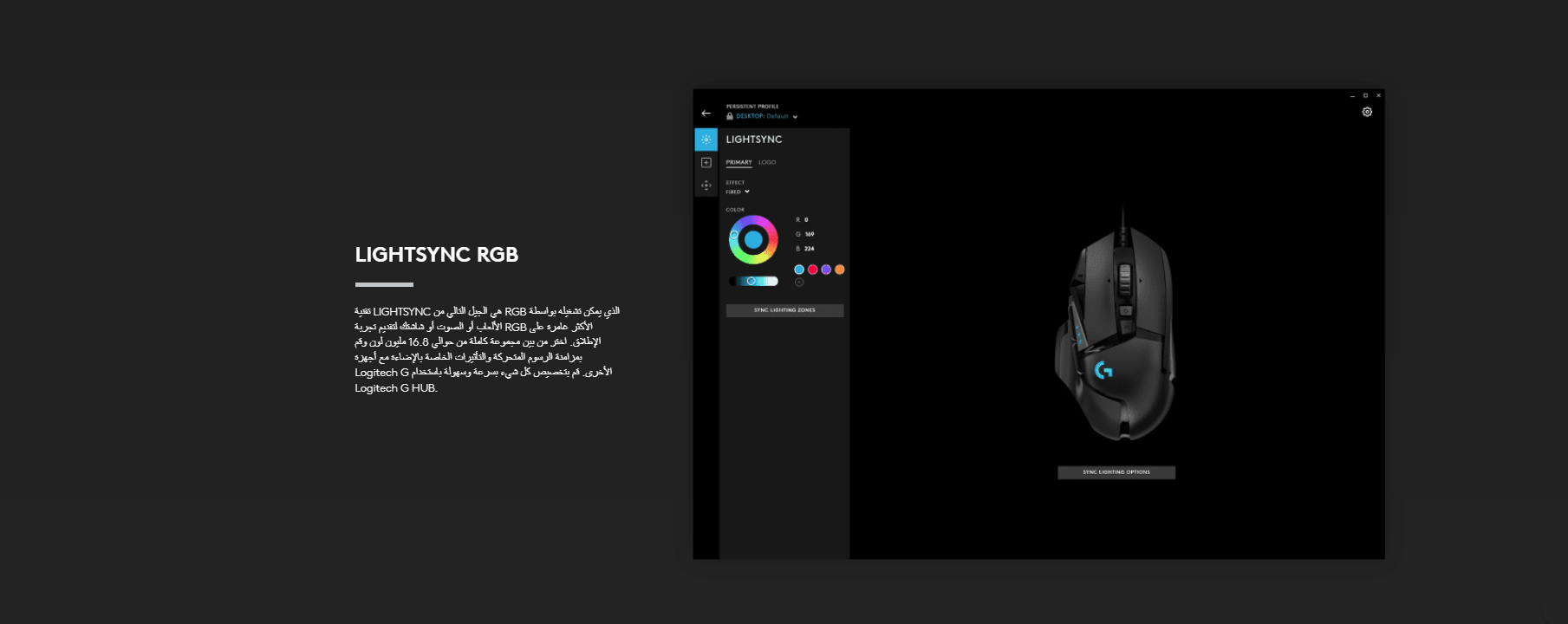Viewport: 1568px width, 624px height.
Task: Click SYNC LIGHTING ZONES button
Action: [x=784, y=310]
